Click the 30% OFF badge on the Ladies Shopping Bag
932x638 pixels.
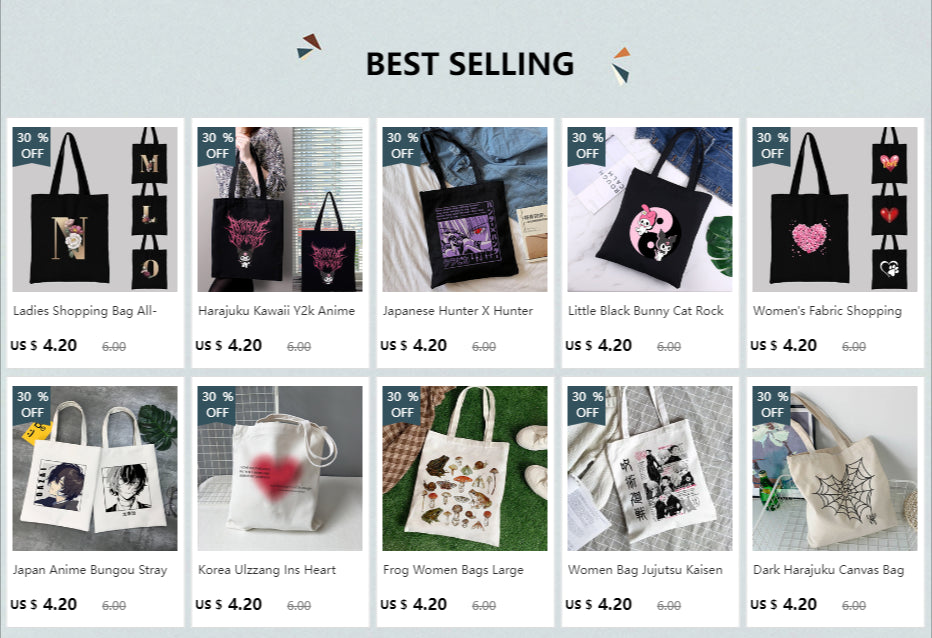(x=32, y=146)
